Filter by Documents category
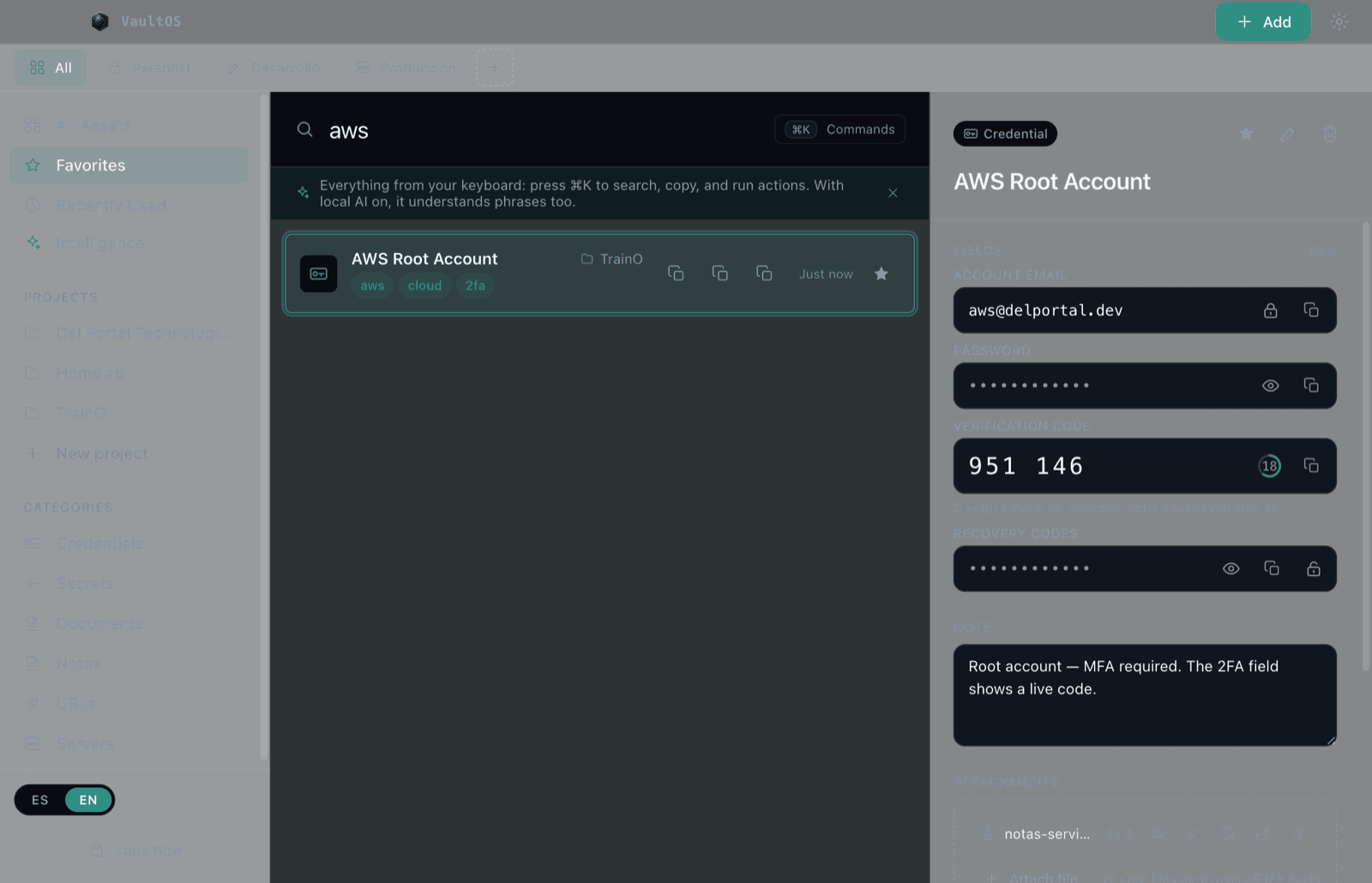This screenshot has width=1372, height=883. point(129,623)
